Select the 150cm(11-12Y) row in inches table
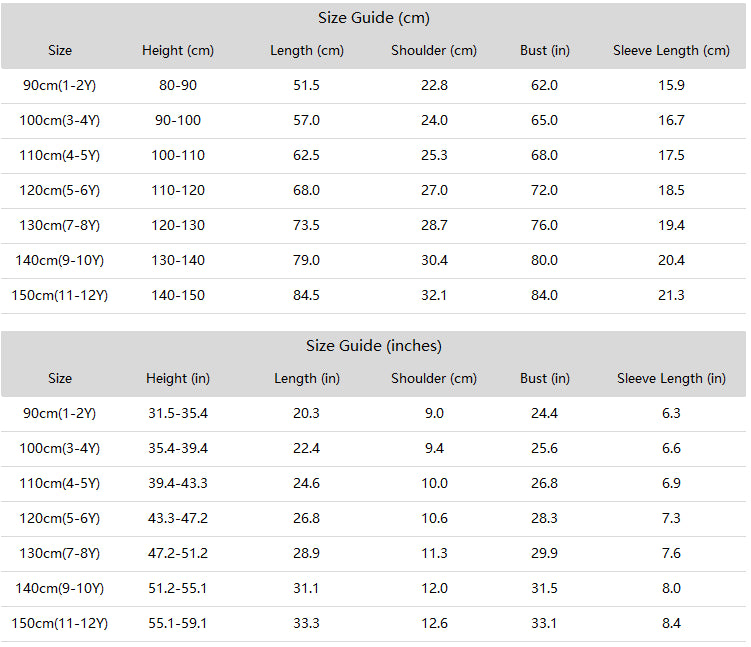Viewport: 751px width, 647px height. click(60, 623)
